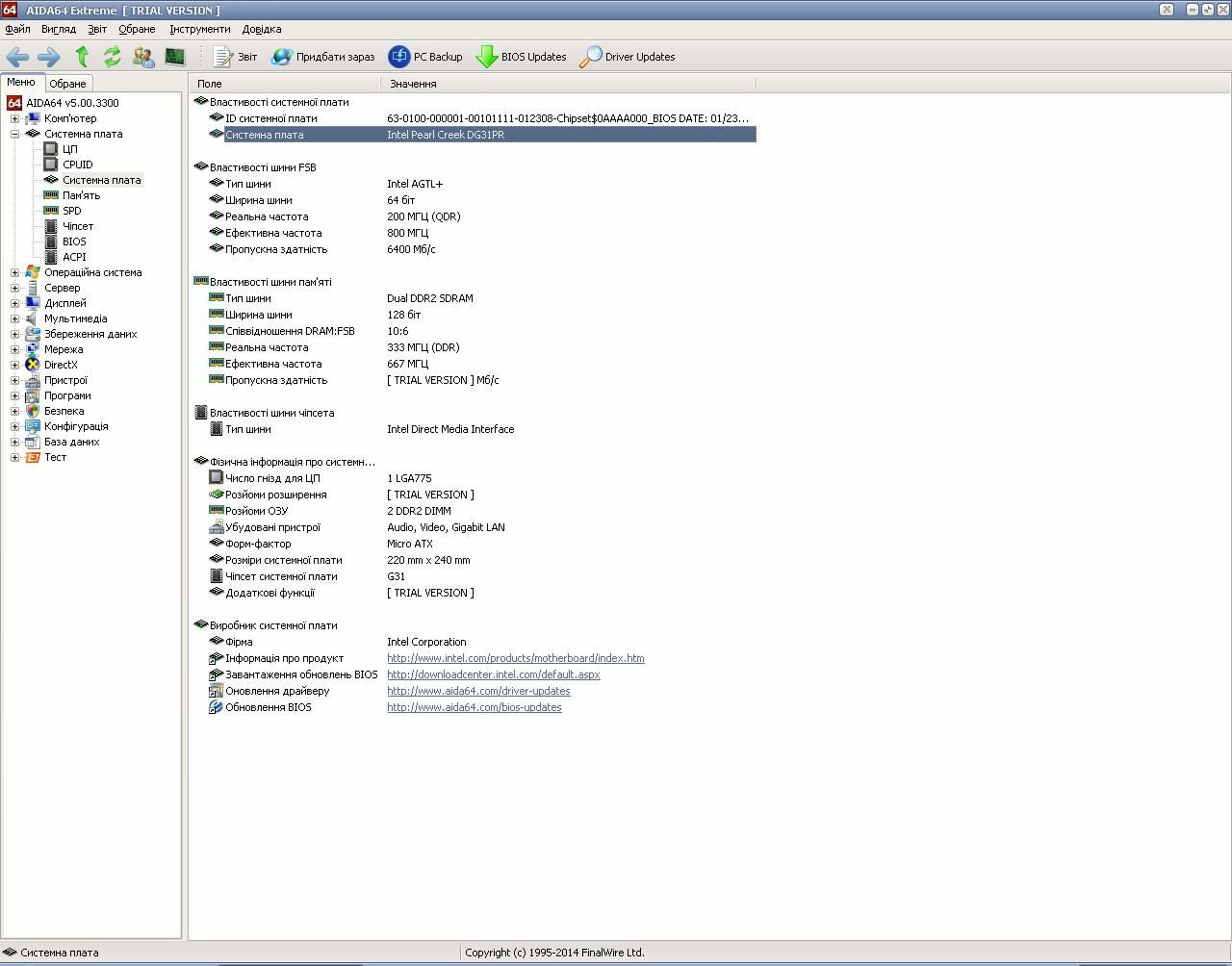Select CPUID tree item
This screenshot has height=966, width=1232.
77,165
